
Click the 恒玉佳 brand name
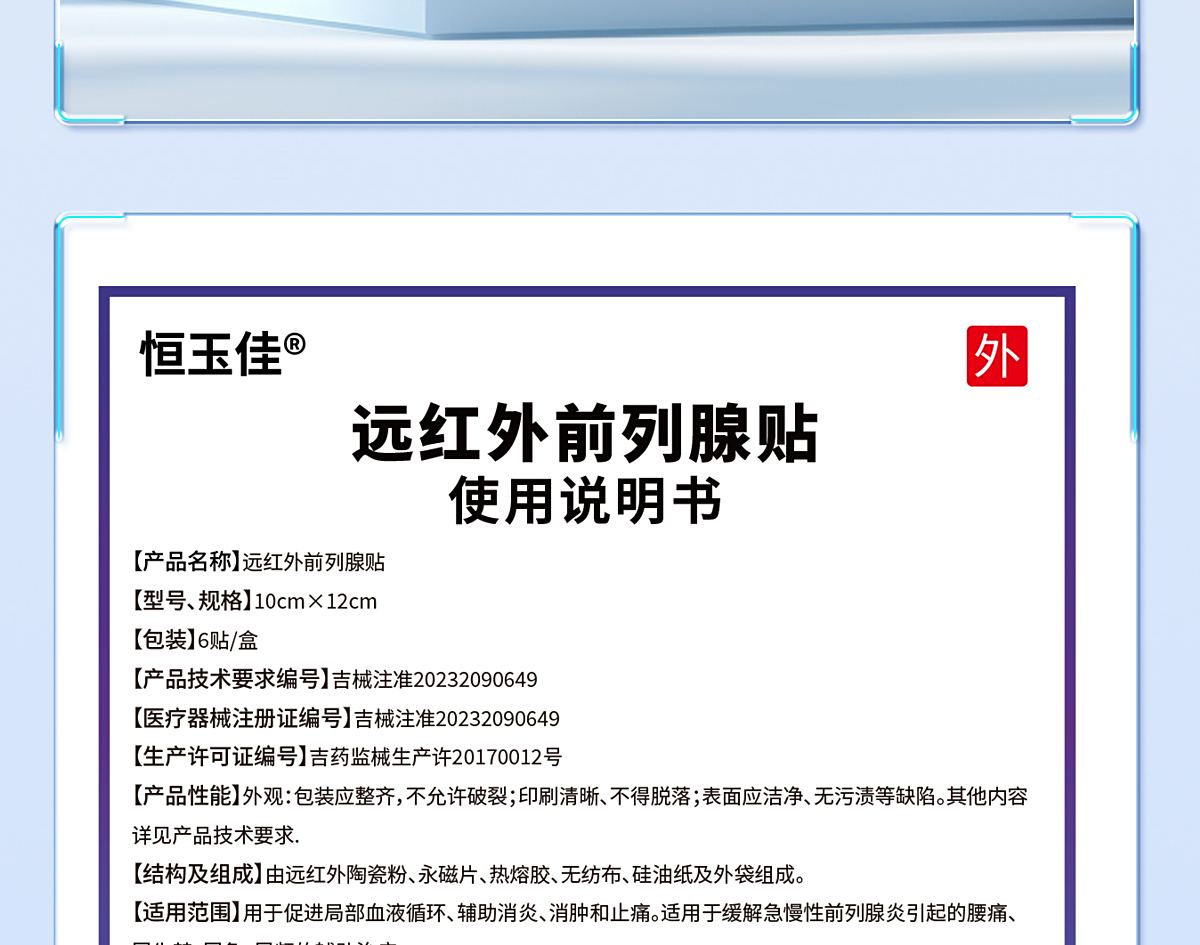click(x=211, y=355)
